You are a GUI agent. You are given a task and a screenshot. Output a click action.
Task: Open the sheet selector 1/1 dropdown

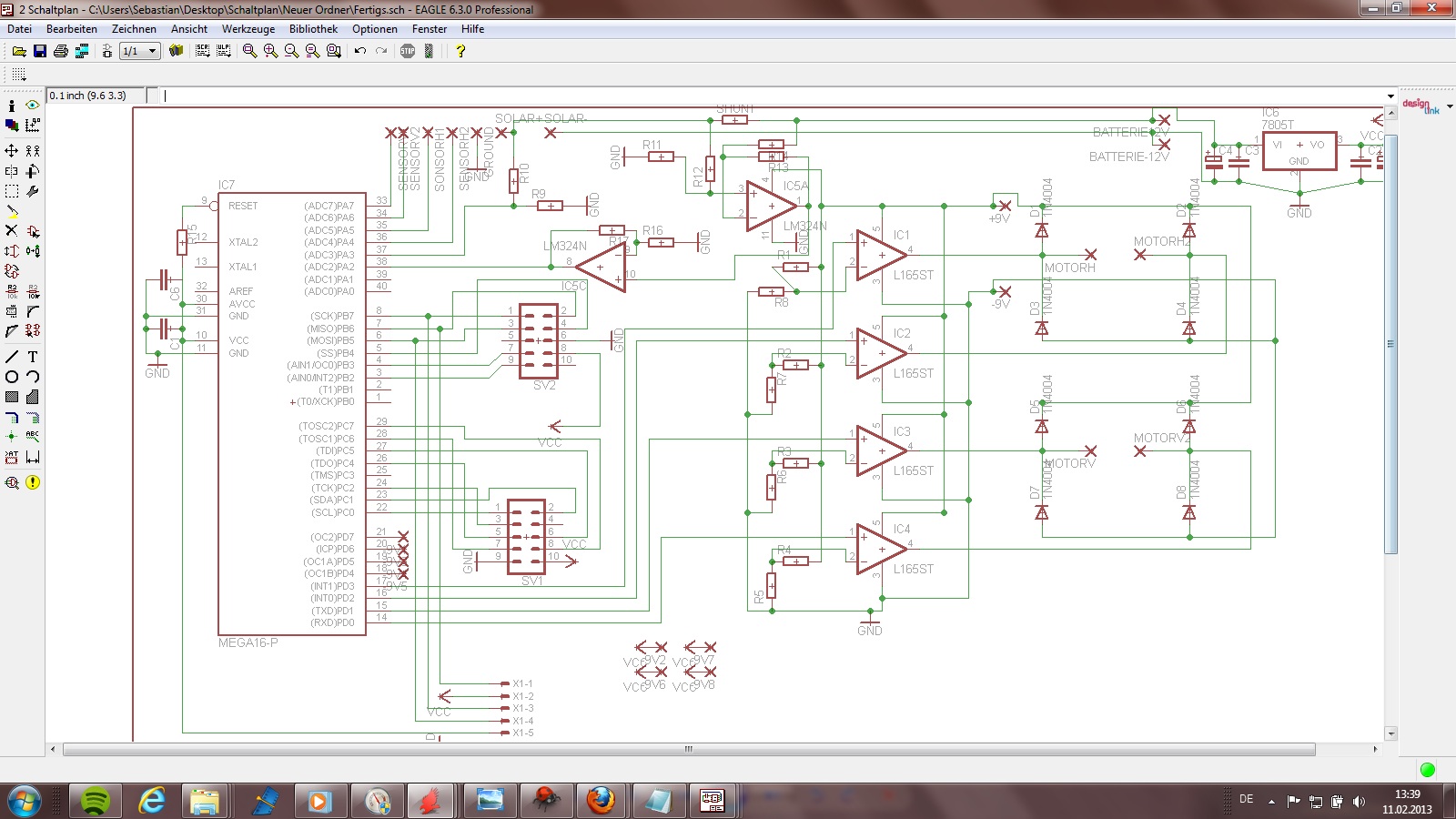click(140, 51)
